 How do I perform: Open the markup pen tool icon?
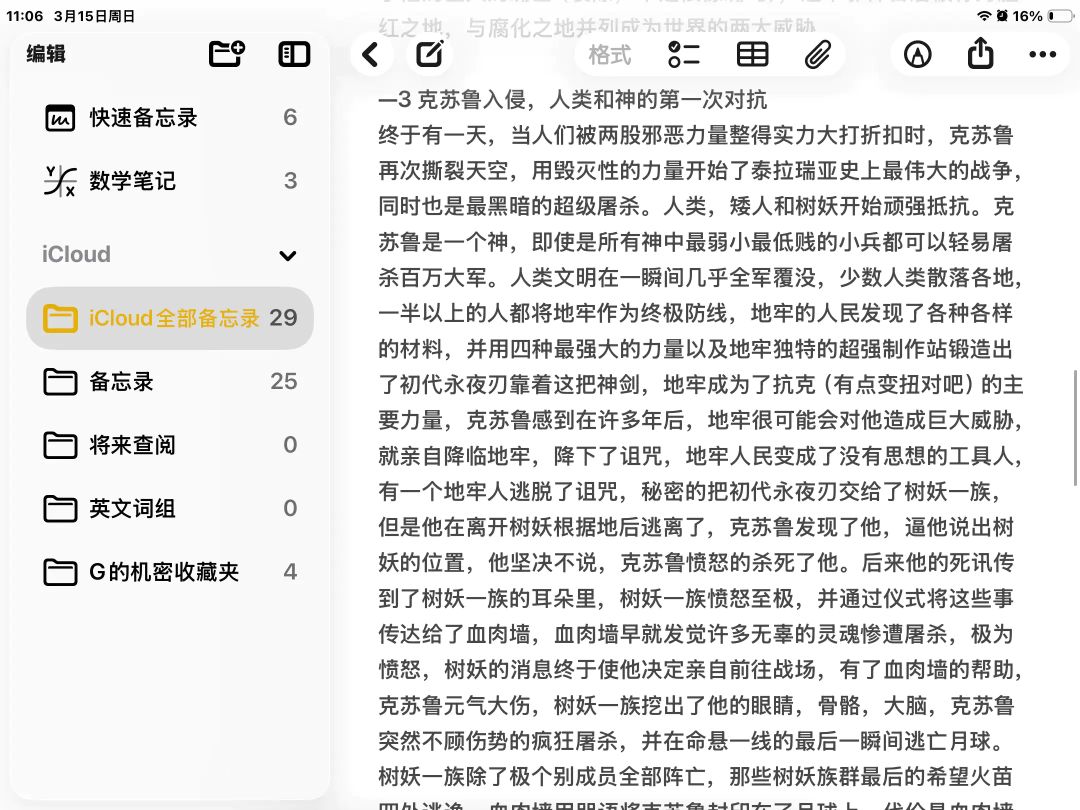pyautogui.click(x=917, y=54)
